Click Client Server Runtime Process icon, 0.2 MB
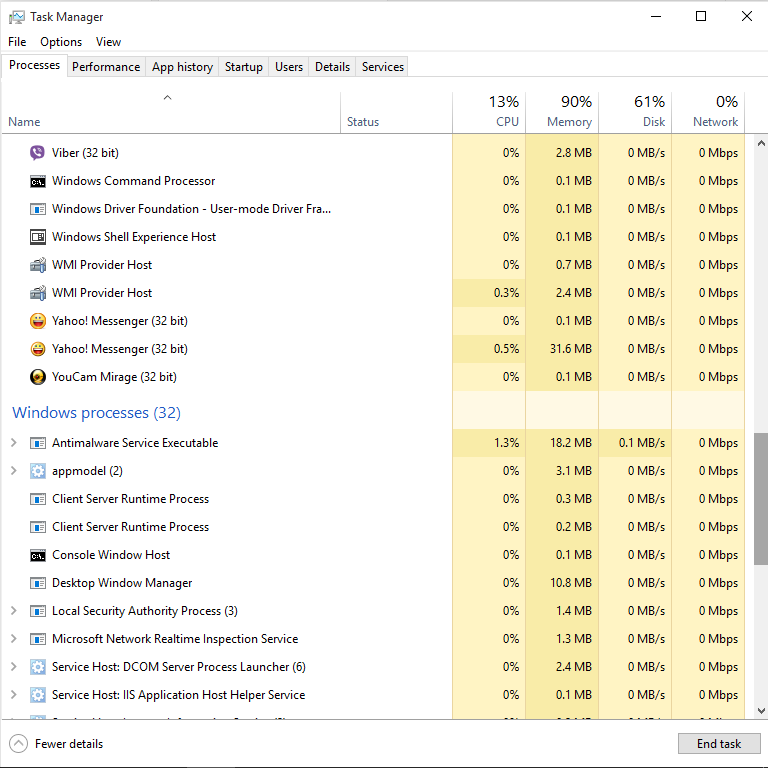Viewport: 768px width, 768px height. (x=38, y=527)
